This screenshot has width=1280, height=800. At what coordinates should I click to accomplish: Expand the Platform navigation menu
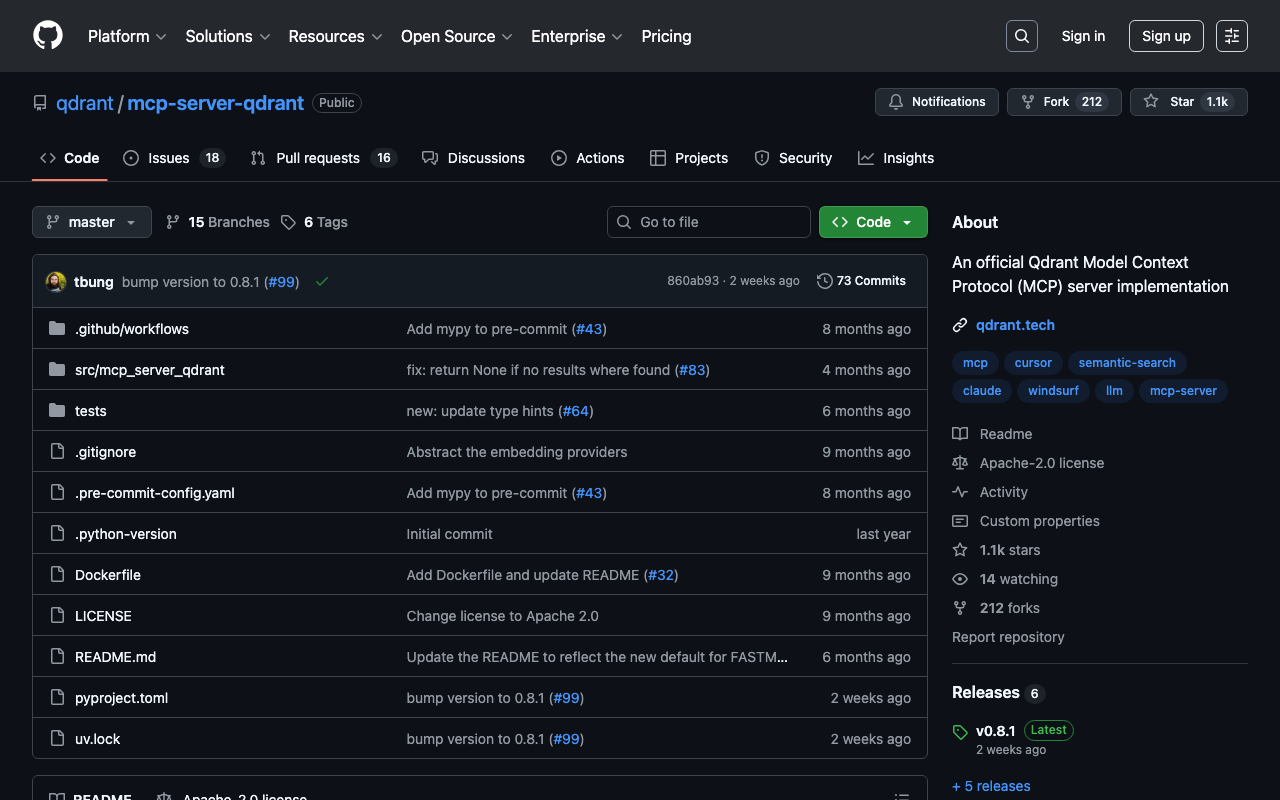pos(127,36)
